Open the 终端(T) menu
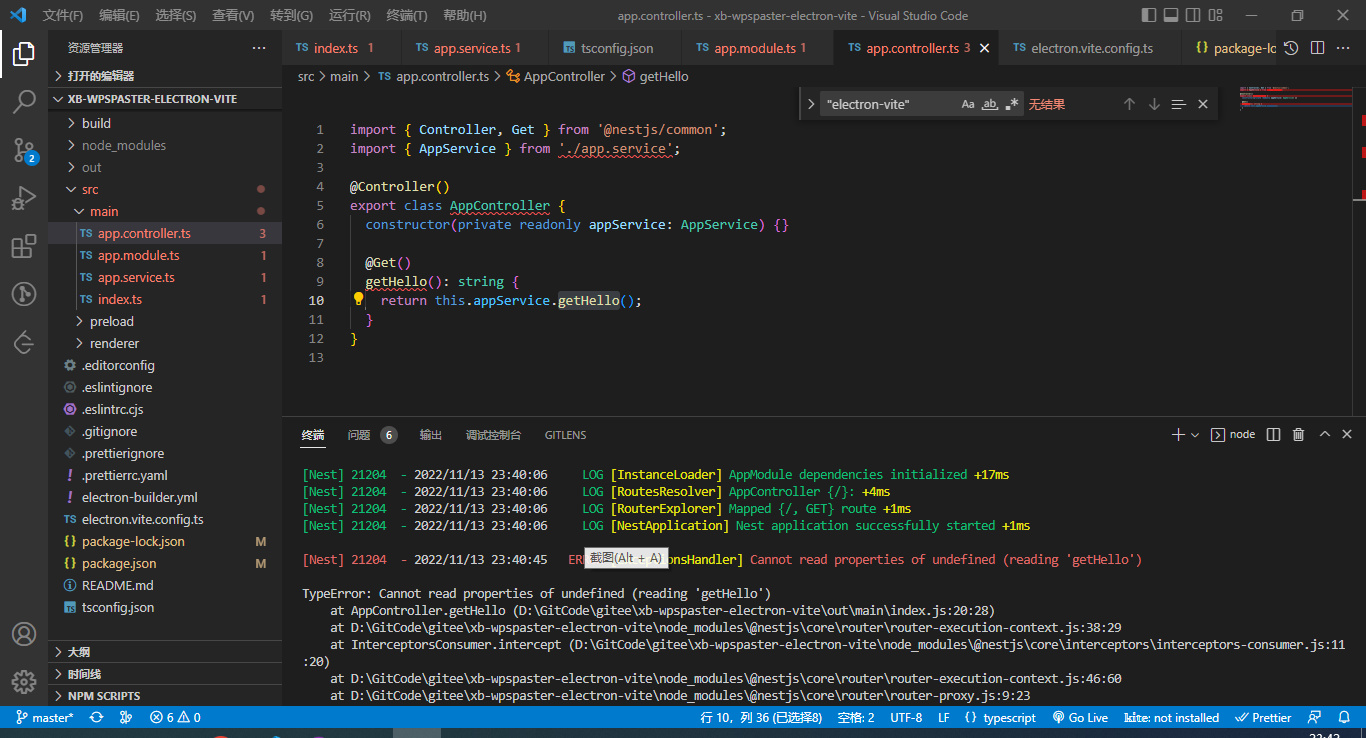 [x=406, y=16]
